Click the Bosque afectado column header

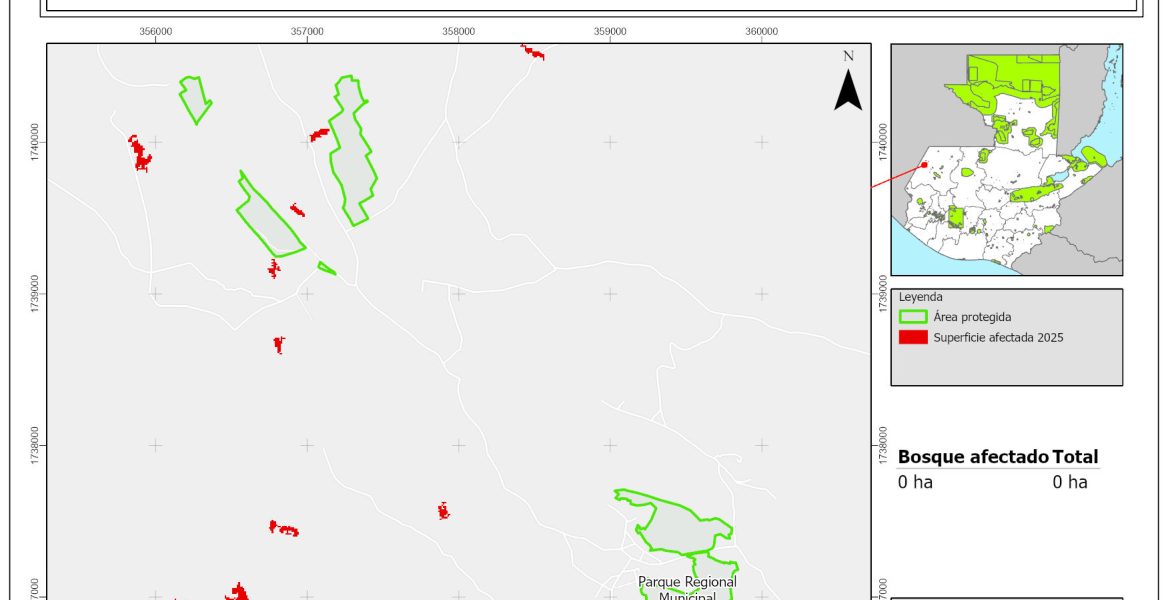pos(973,457)
